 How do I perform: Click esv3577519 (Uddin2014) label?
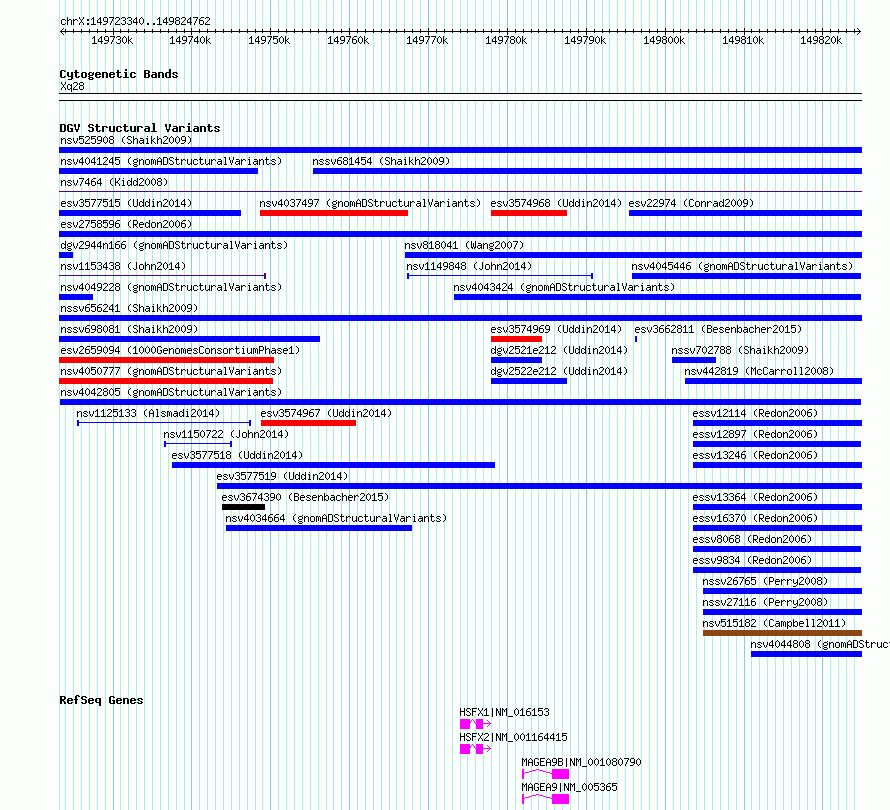282,476
